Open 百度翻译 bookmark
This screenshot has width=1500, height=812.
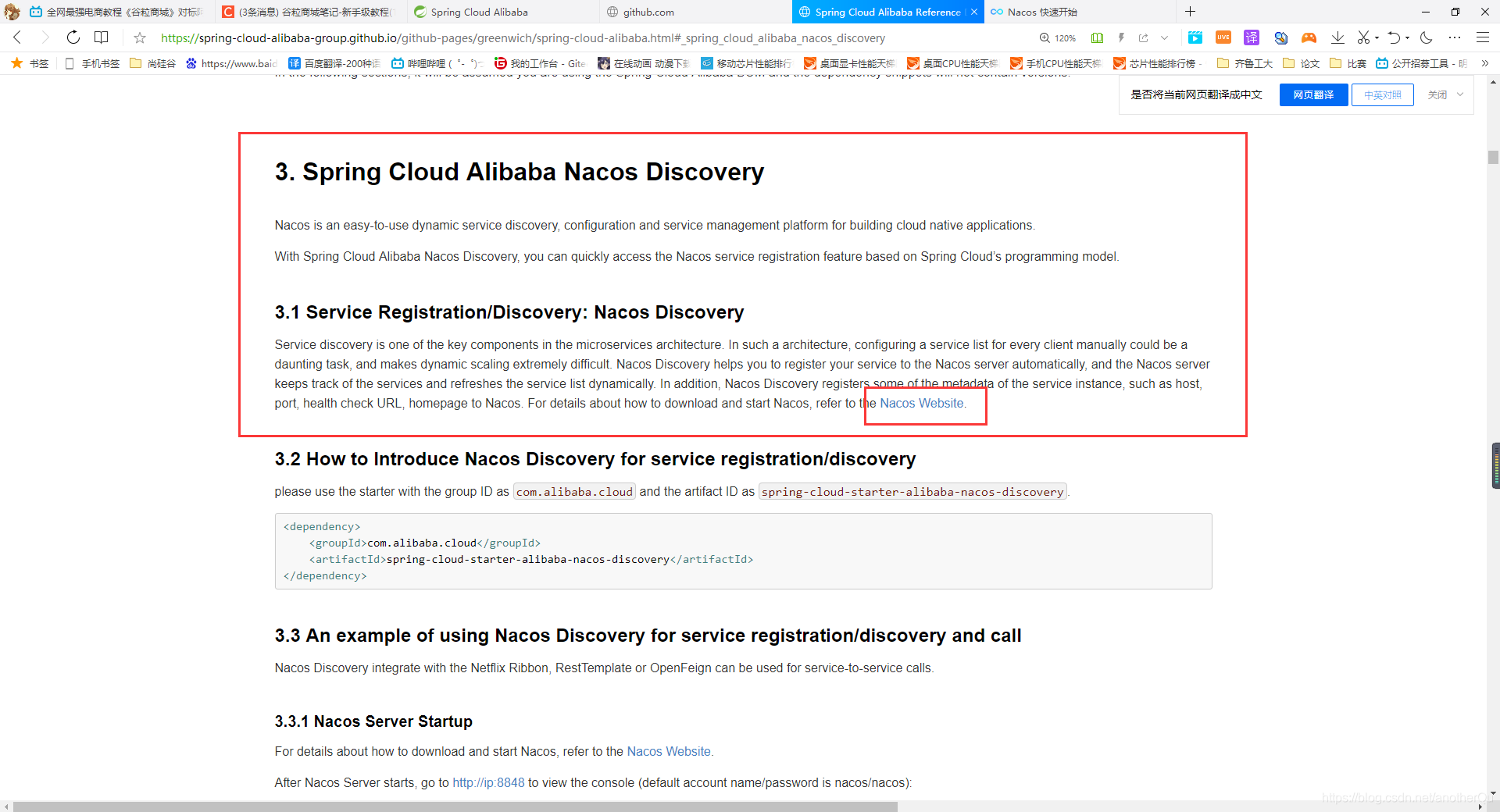tap(334, 63)
